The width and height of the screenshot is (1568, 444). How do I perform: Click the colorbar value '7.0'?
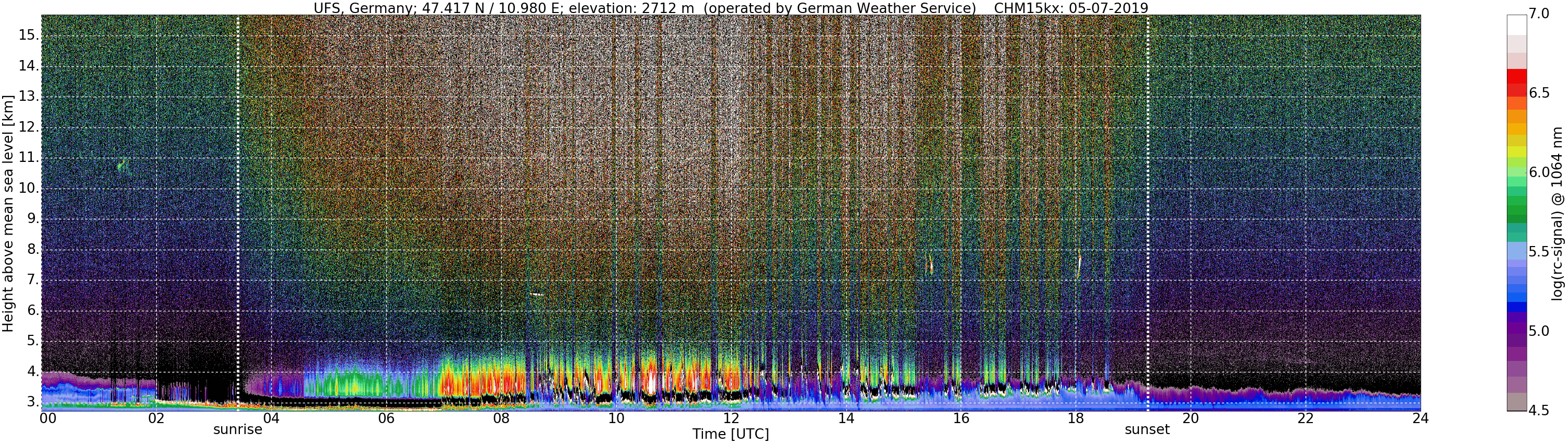[1539, 14]
